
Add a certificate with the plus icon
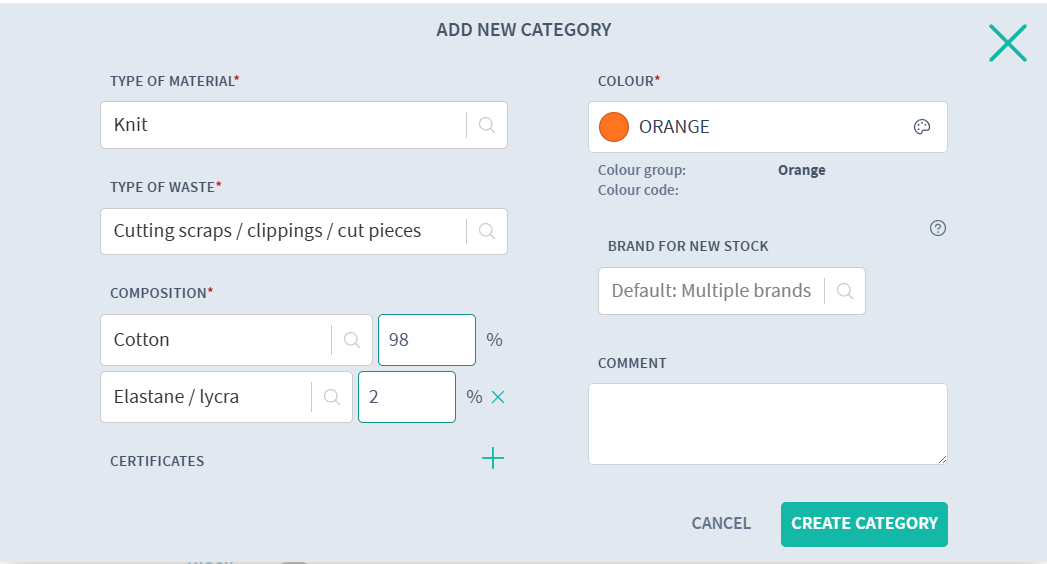pyautogui.click(x=493, y=459)
